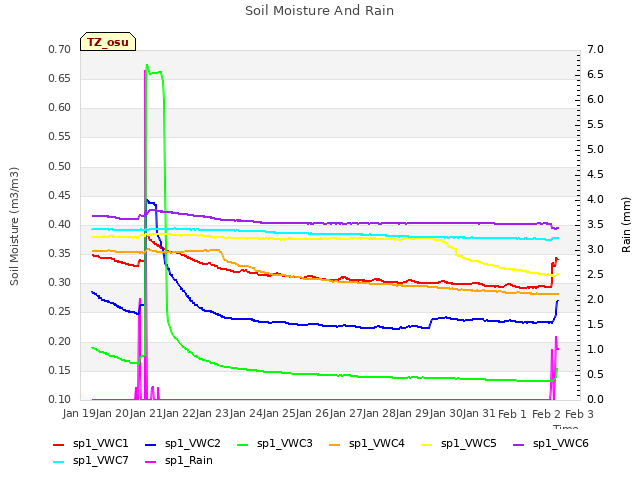640x480 pixels.
Task: Click the orange sp1_VWC4 legend swatch
Action: (x=335, y=444)
